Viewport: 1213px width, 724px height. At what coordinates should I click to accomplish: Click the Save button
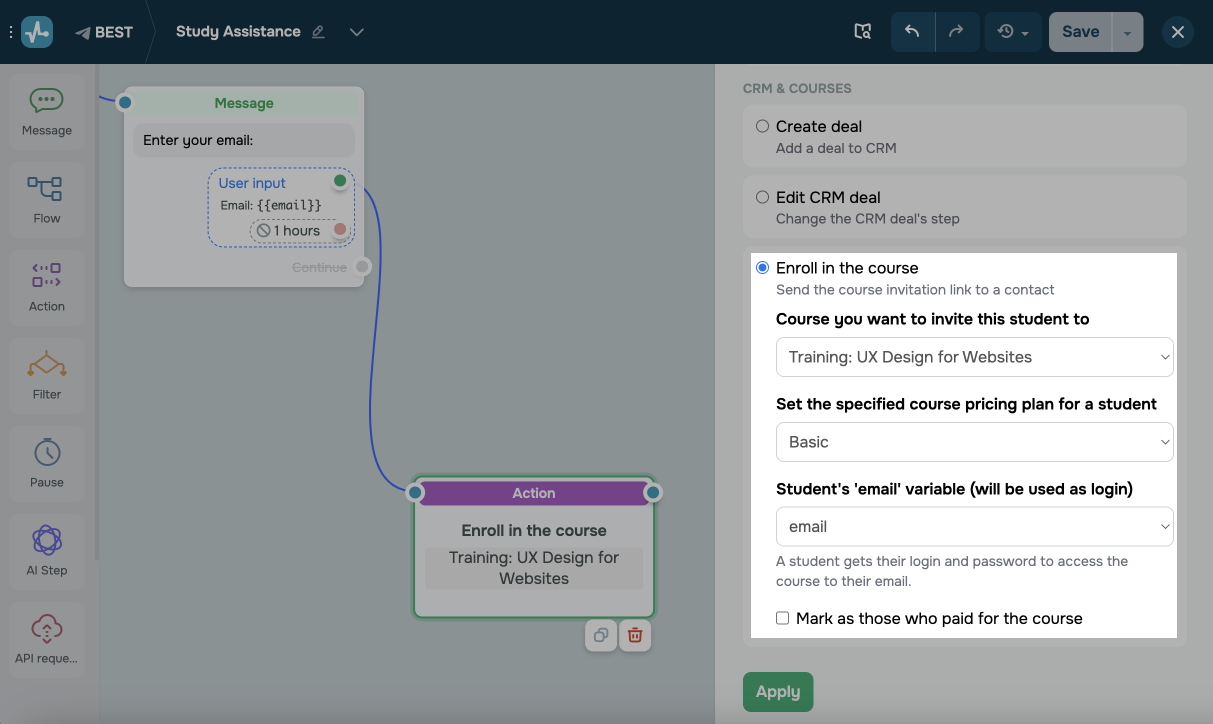[1080, 32]
